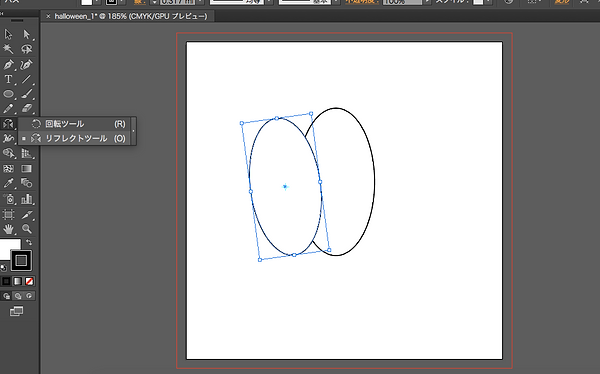The width and height of the screenshot is (600, 374).
Task: Select the Zoom tool (magnifier)
Action: 26,229
